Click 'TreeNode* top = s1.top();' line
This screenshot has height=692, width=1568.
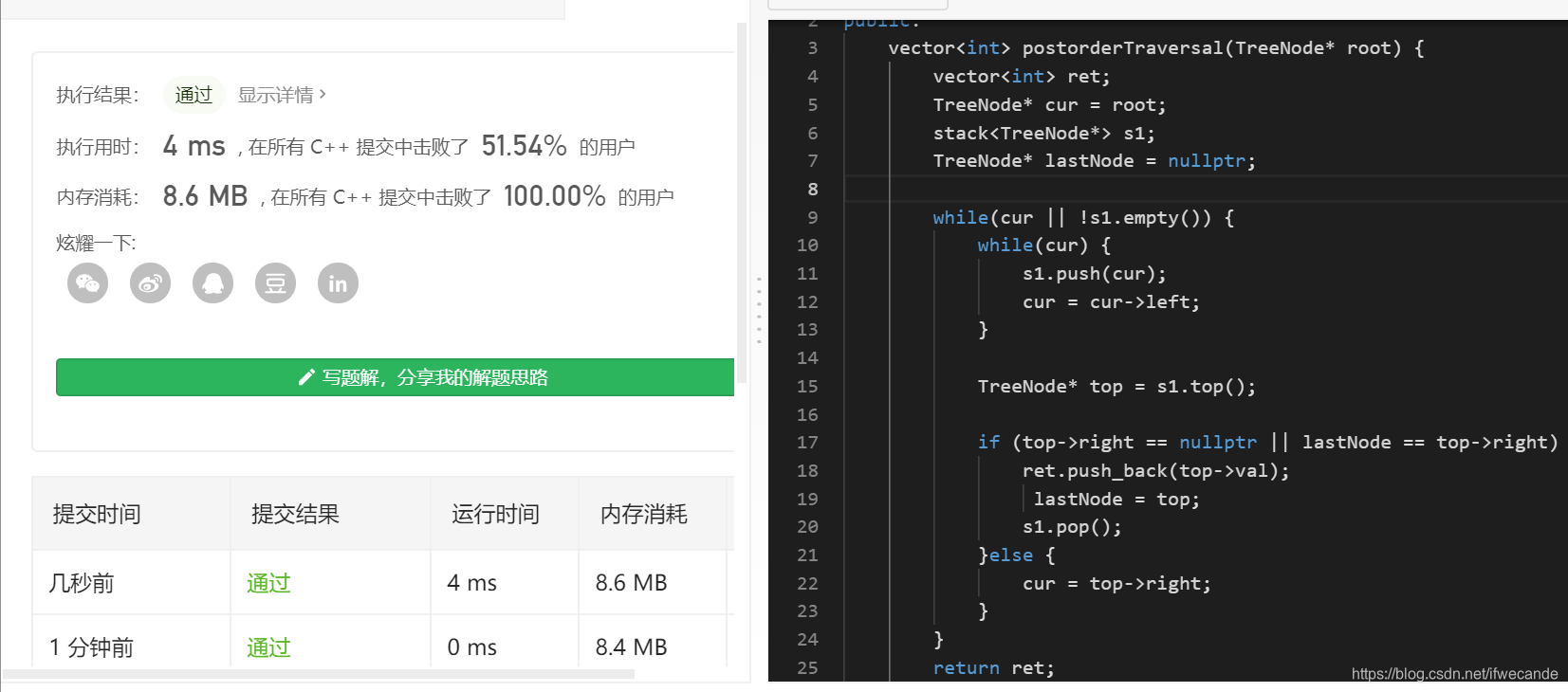(x=1116, y=387)
